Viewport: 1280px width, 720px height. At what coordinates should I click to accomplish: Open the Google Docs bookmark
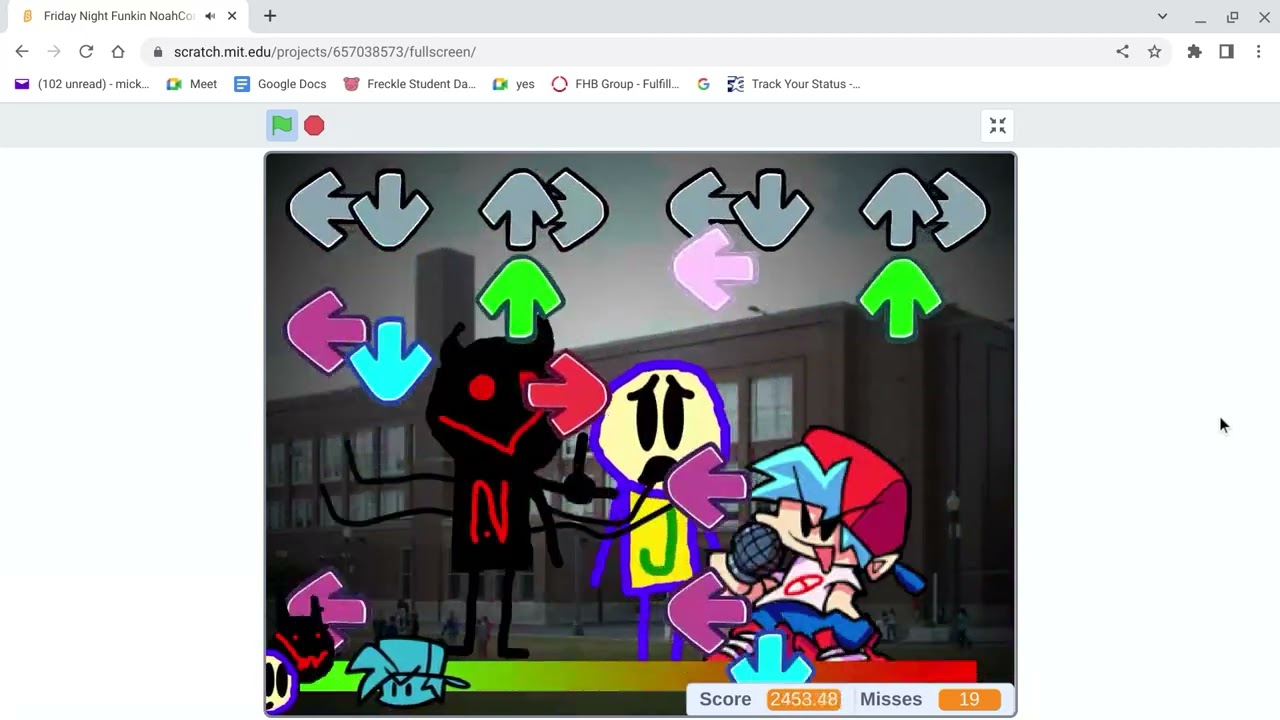point(280,84)
